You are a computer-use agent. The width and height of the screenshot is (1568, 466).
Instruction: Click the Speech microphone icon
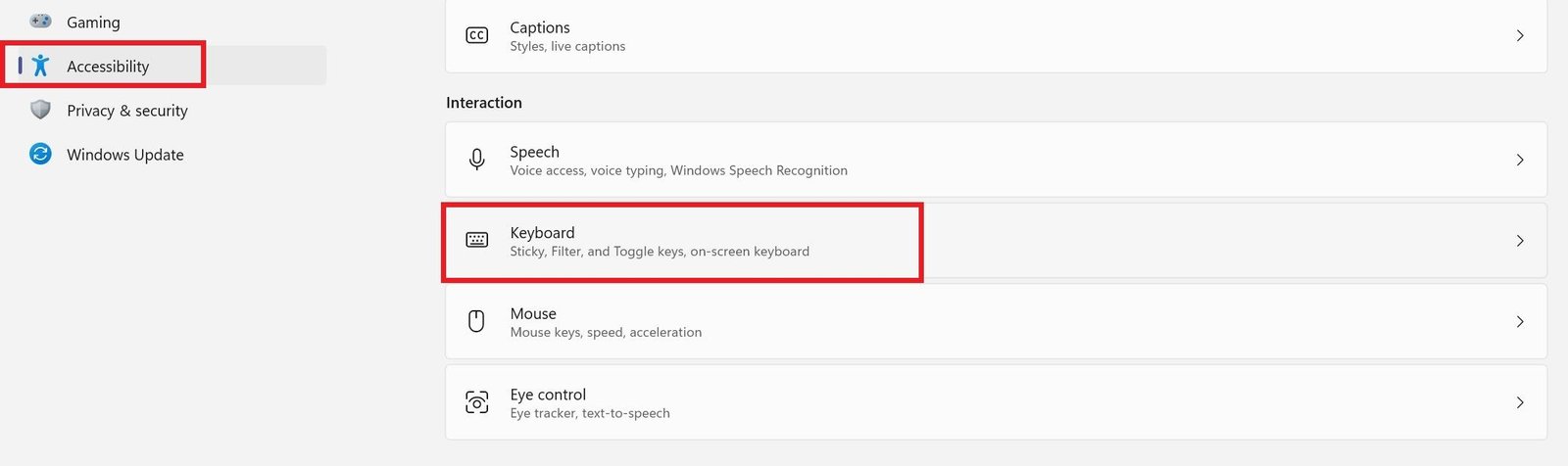click(477, 160)
